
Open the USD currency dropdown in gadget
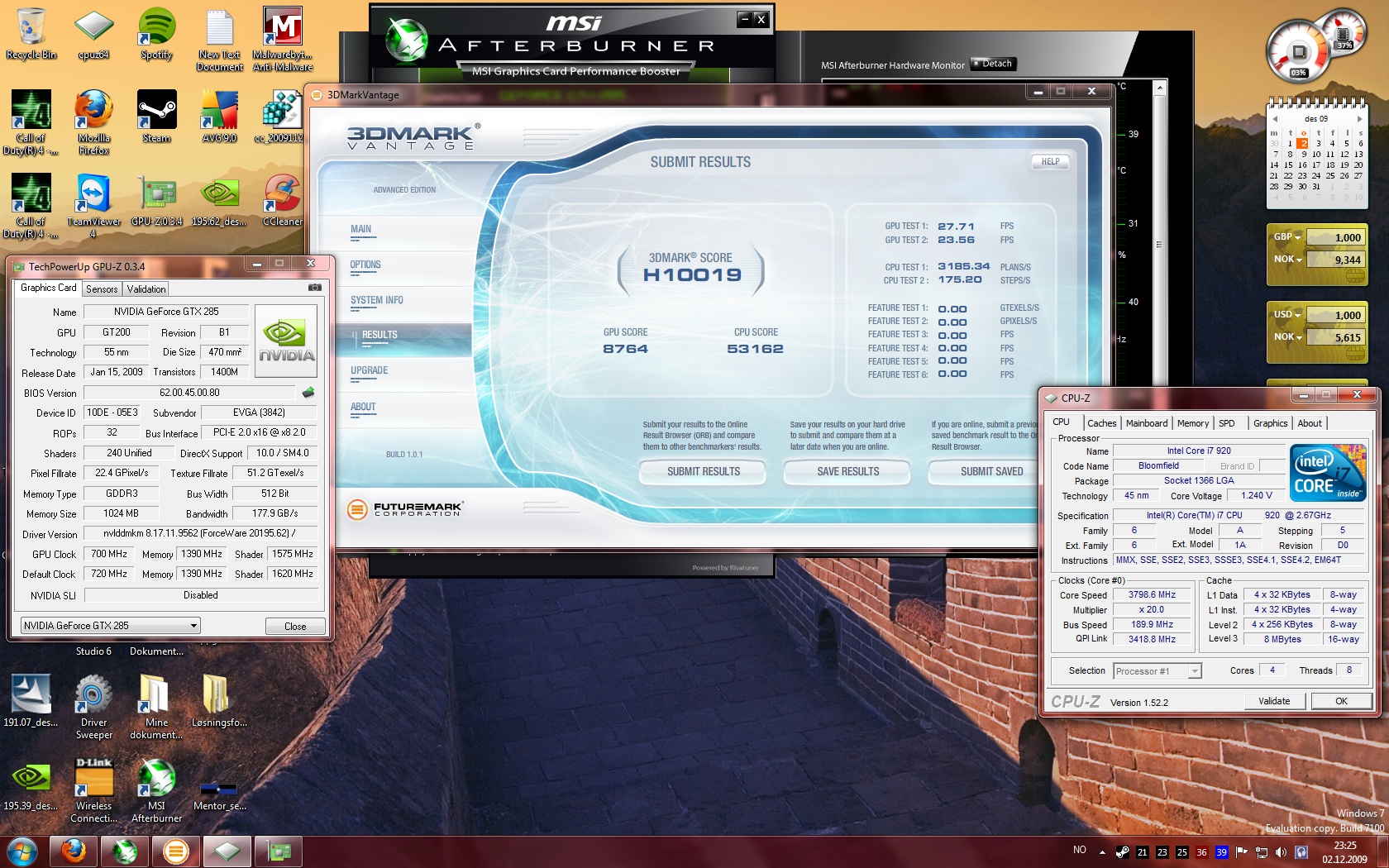[x=1286, y=315]
